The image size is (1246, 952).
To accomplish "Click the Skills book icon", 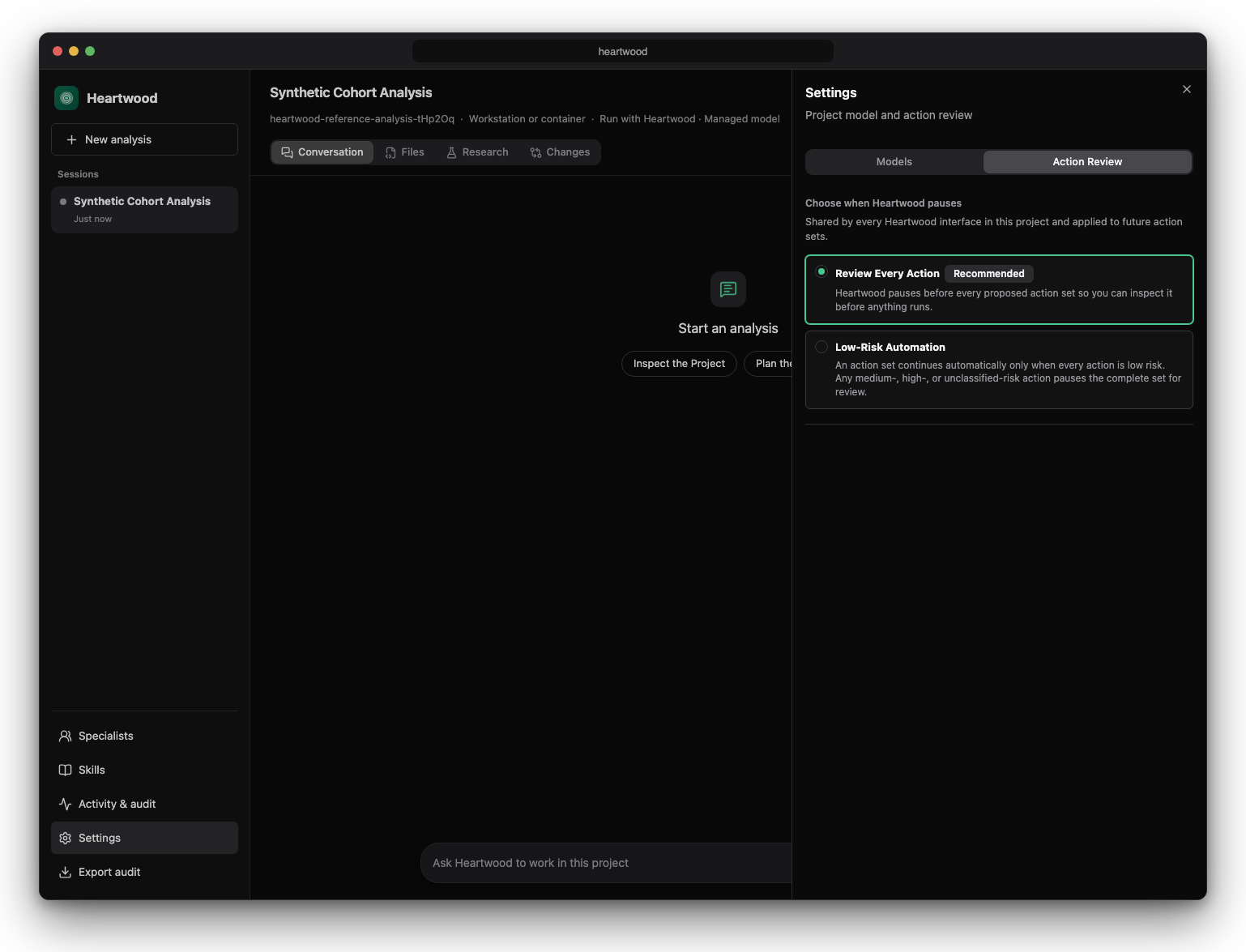I will pyautogui.click(x=66, y=770).
